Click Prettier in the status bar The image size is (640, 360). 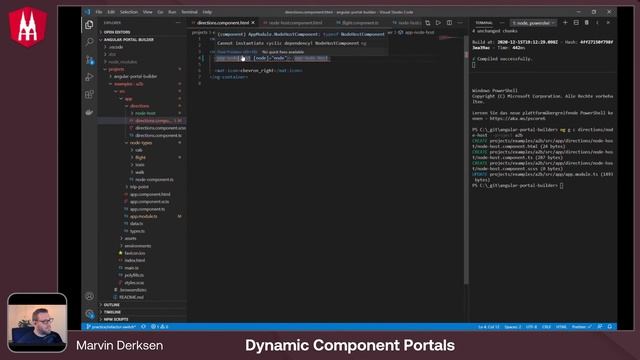(x=582, y=327)
